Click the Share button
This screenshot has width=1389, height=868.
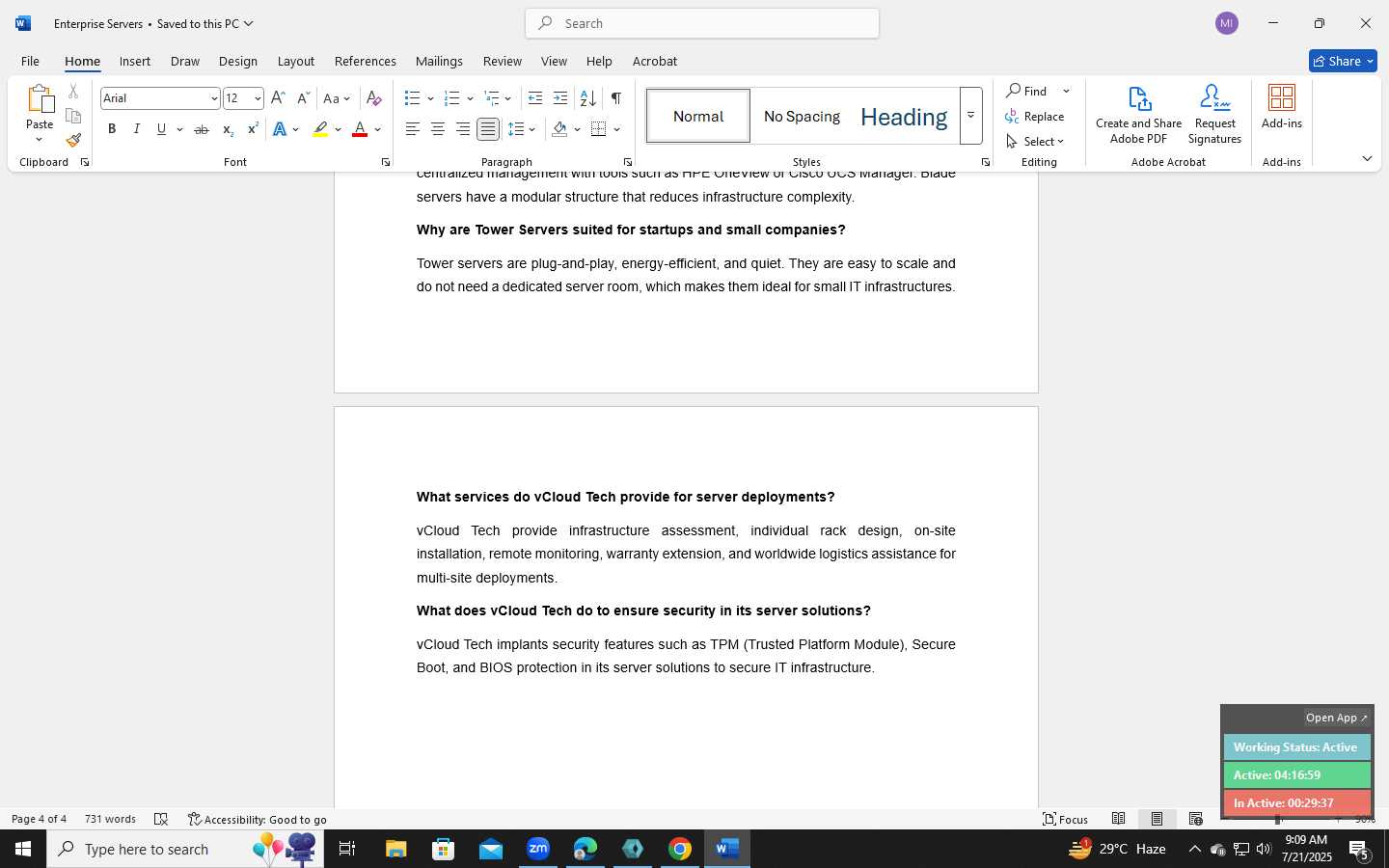point(1343,61)
